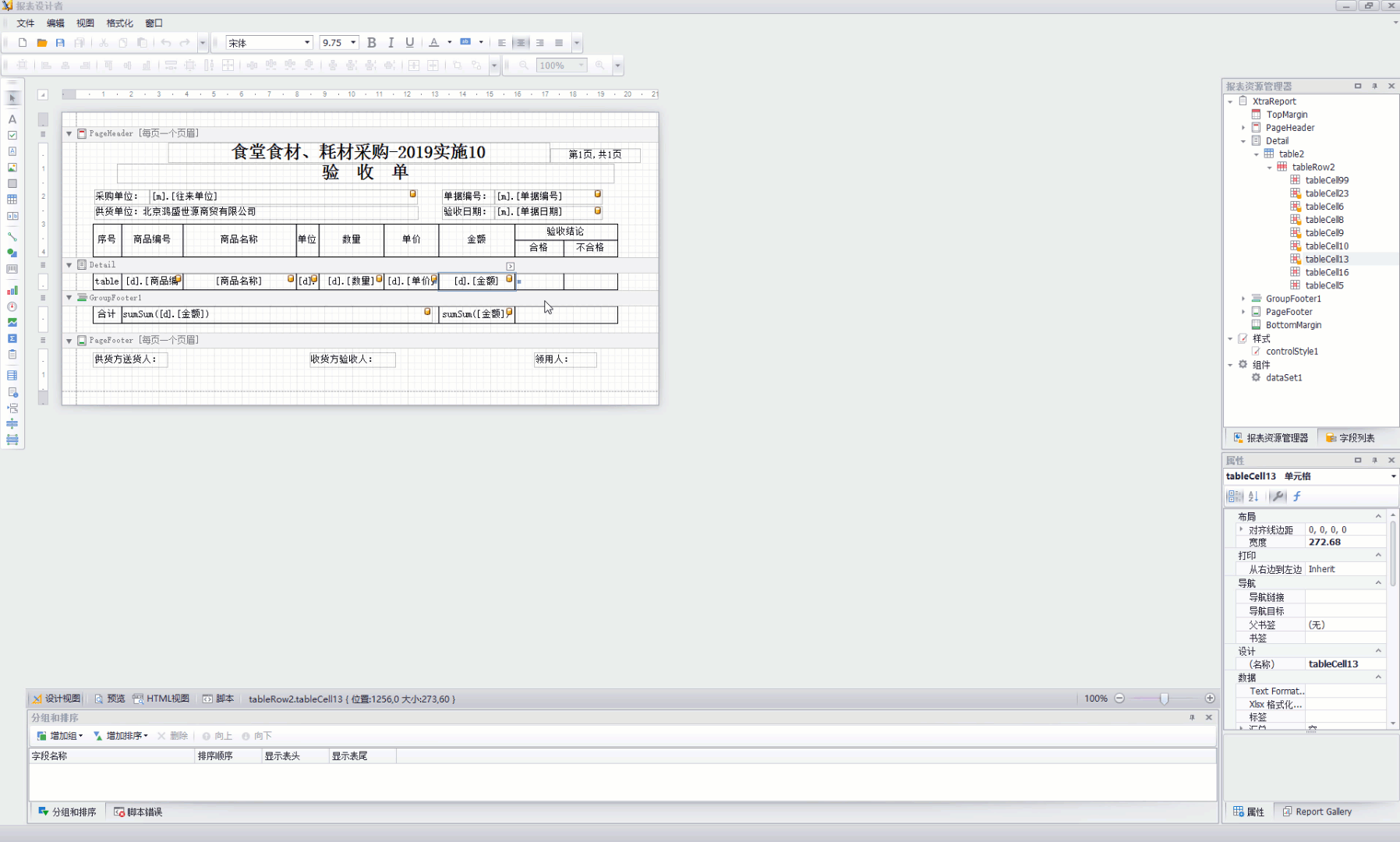Click the Save icon in toolbar
The width and height of the screenshot is (1400, 842).
click(60, 43)
